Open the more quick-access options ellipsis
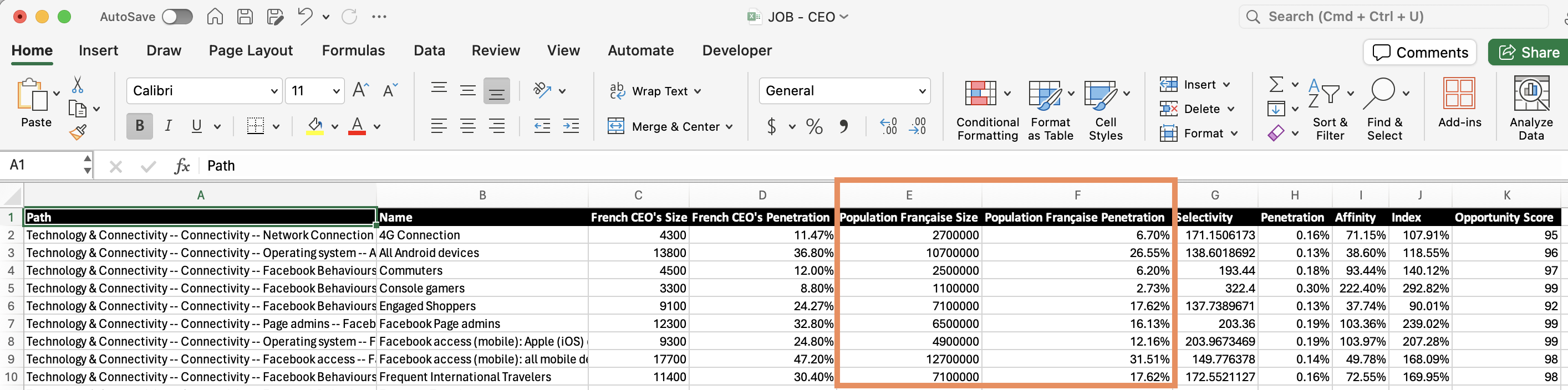This screenshot has height=390, width=1568. click(379, 17)
